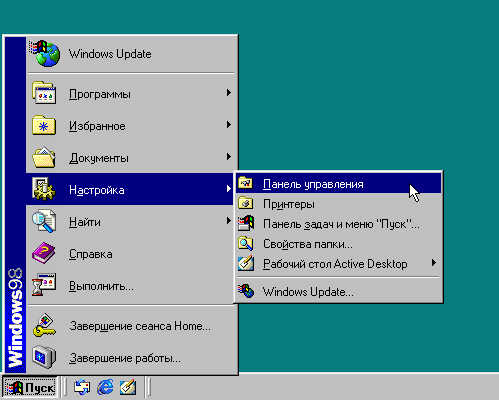Viewport: 499px width, 400px height.
Task: Click the Выполнить icon
Action: click(x=44, y=285)
